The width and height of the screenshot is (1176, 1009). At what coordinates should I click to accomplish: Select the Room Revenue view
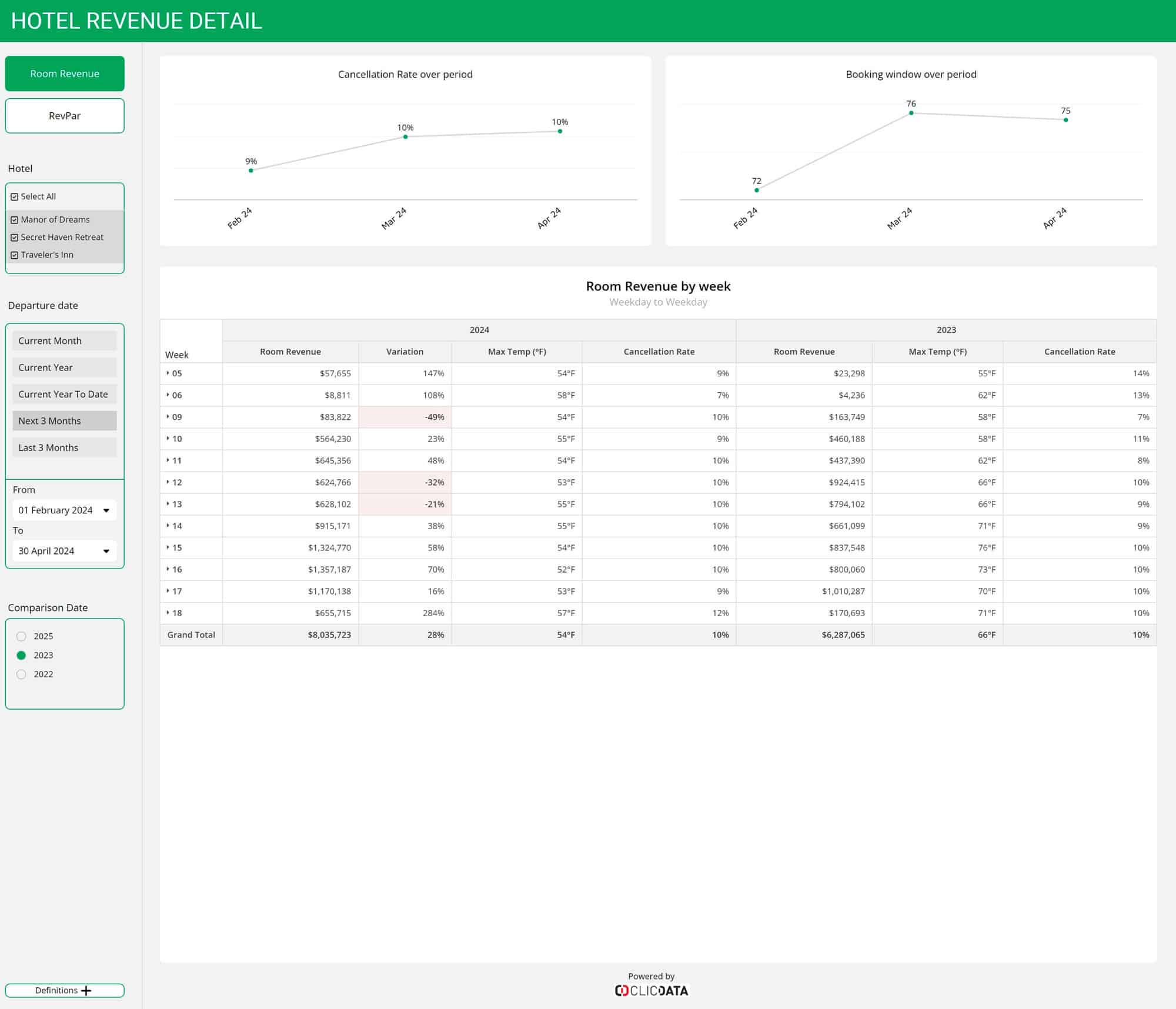click(x=65, y=73)
